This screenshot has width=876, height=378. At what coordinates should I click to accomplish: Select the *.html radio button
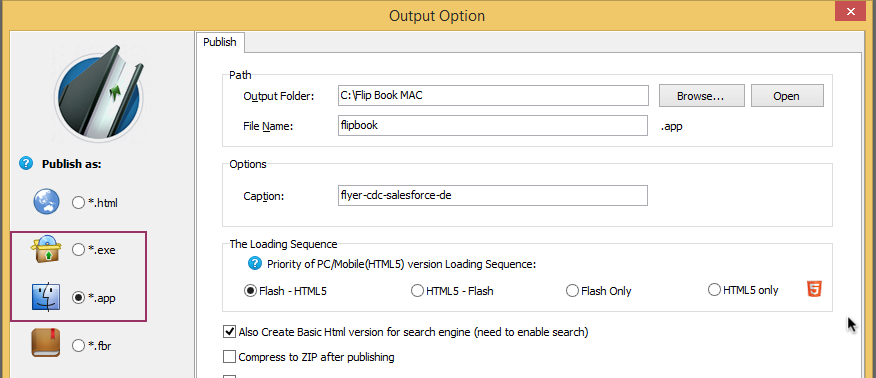click(x=95, y=203)
